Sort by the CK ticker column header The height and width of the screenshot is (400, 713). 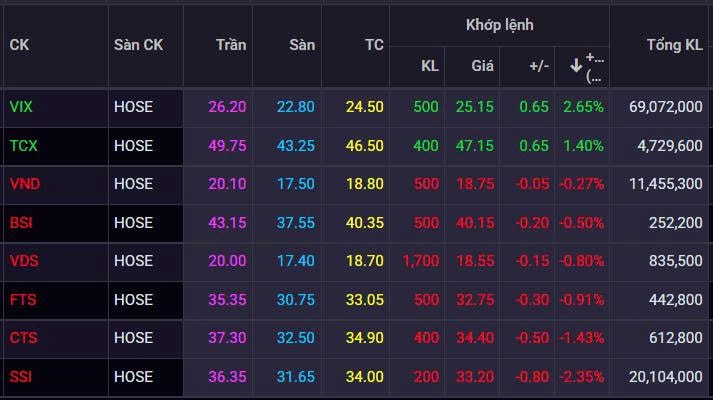click(19, 45)
